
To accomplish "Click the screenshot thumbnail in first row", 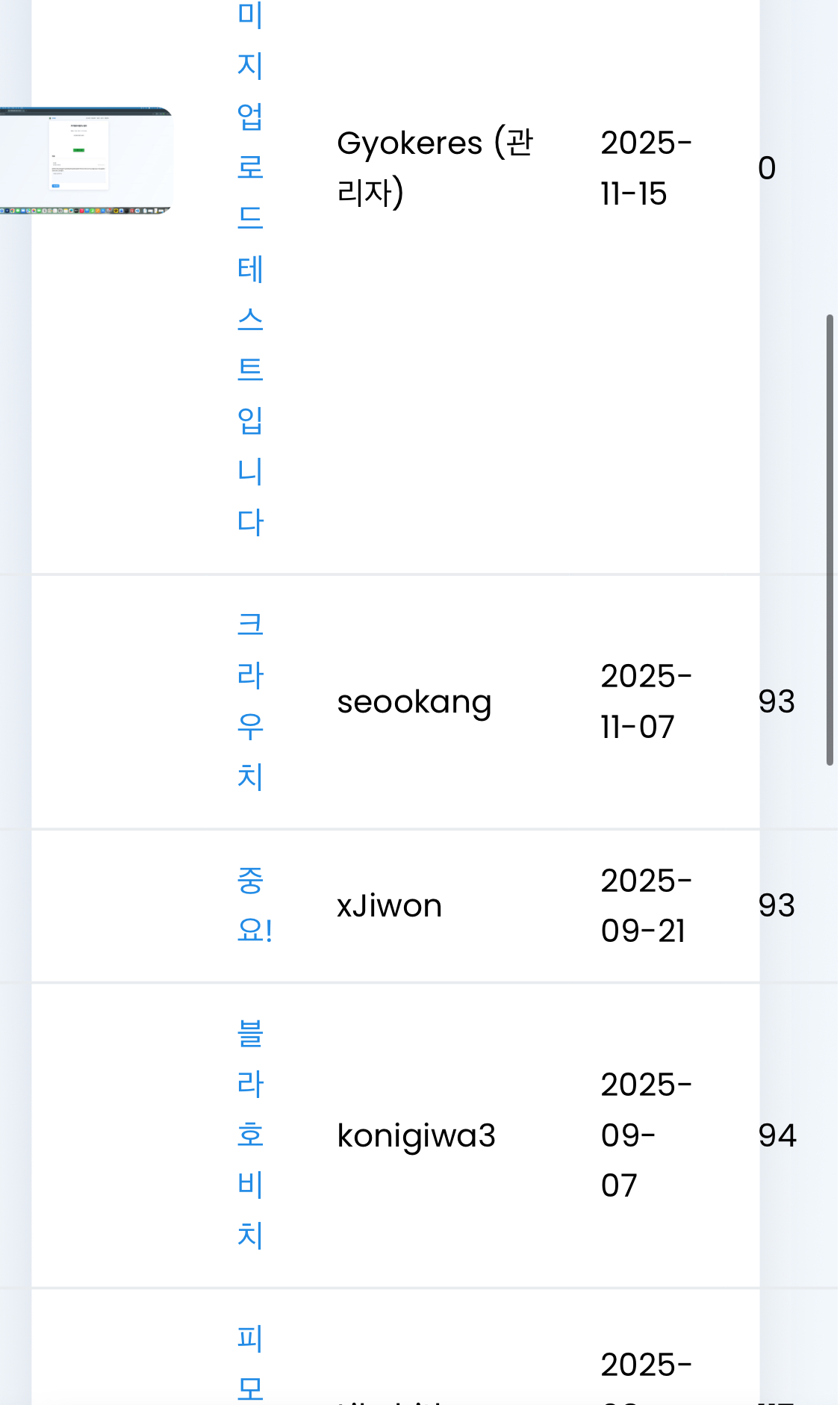I will [86, 161].
